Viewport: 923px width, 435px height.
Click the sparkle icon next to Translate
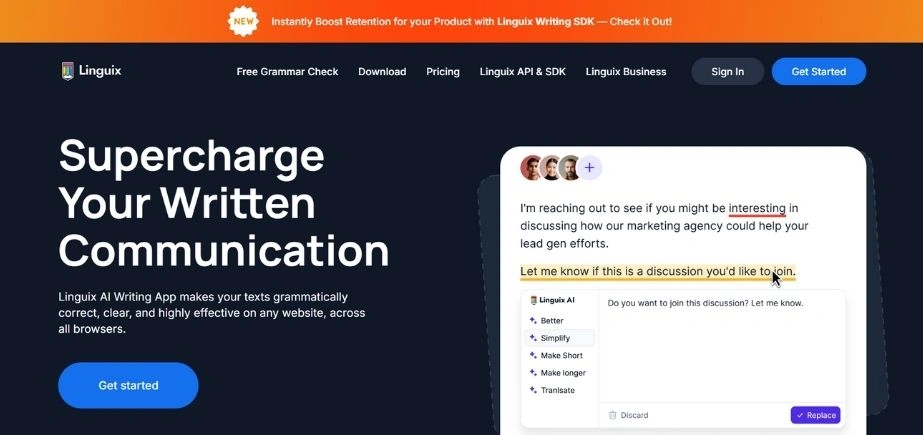[533, 390]
